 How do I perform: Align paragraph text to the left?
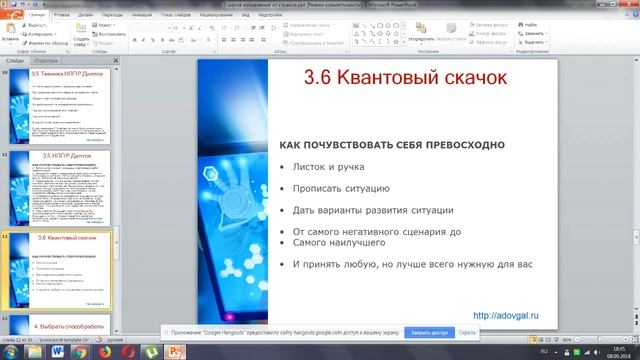point(224,40)
